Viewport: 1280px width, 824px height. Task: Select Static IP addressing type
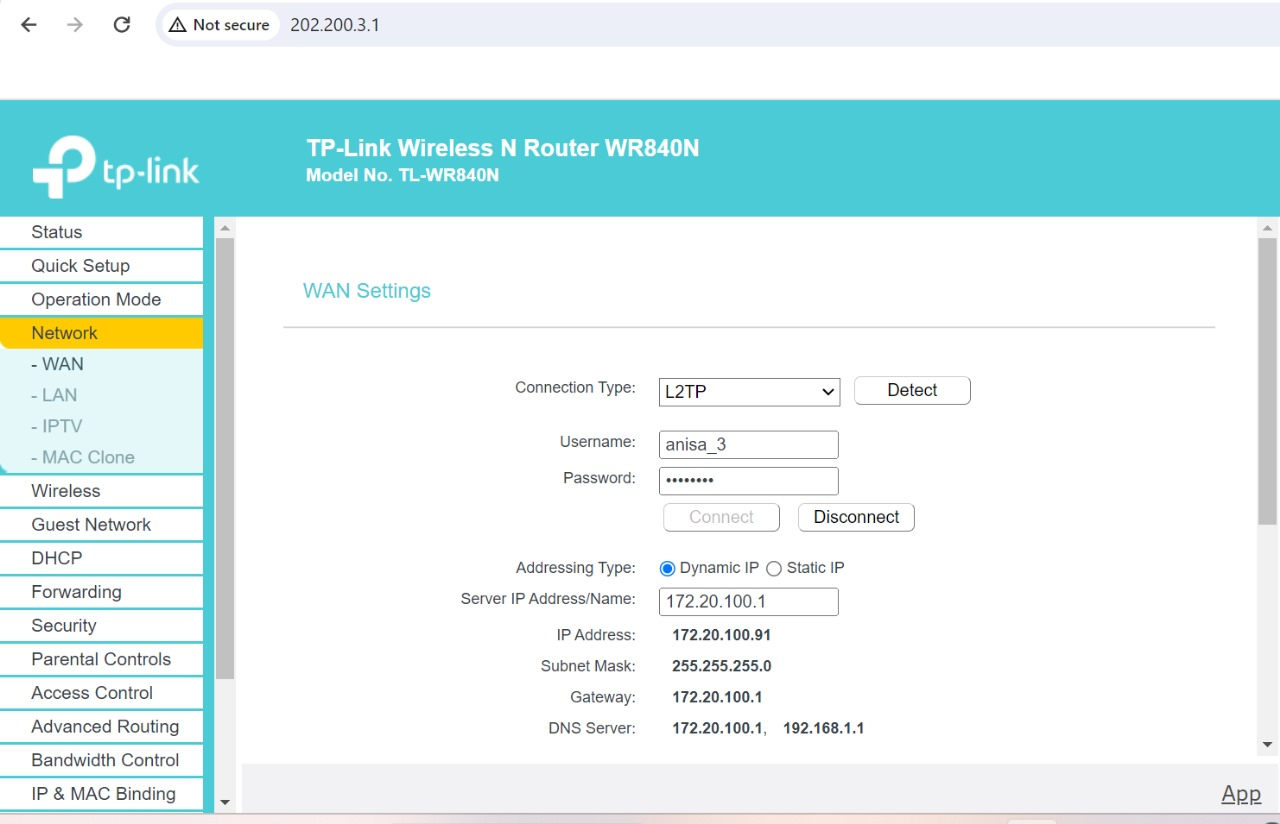pyautogui.click(x=773, y=568)
